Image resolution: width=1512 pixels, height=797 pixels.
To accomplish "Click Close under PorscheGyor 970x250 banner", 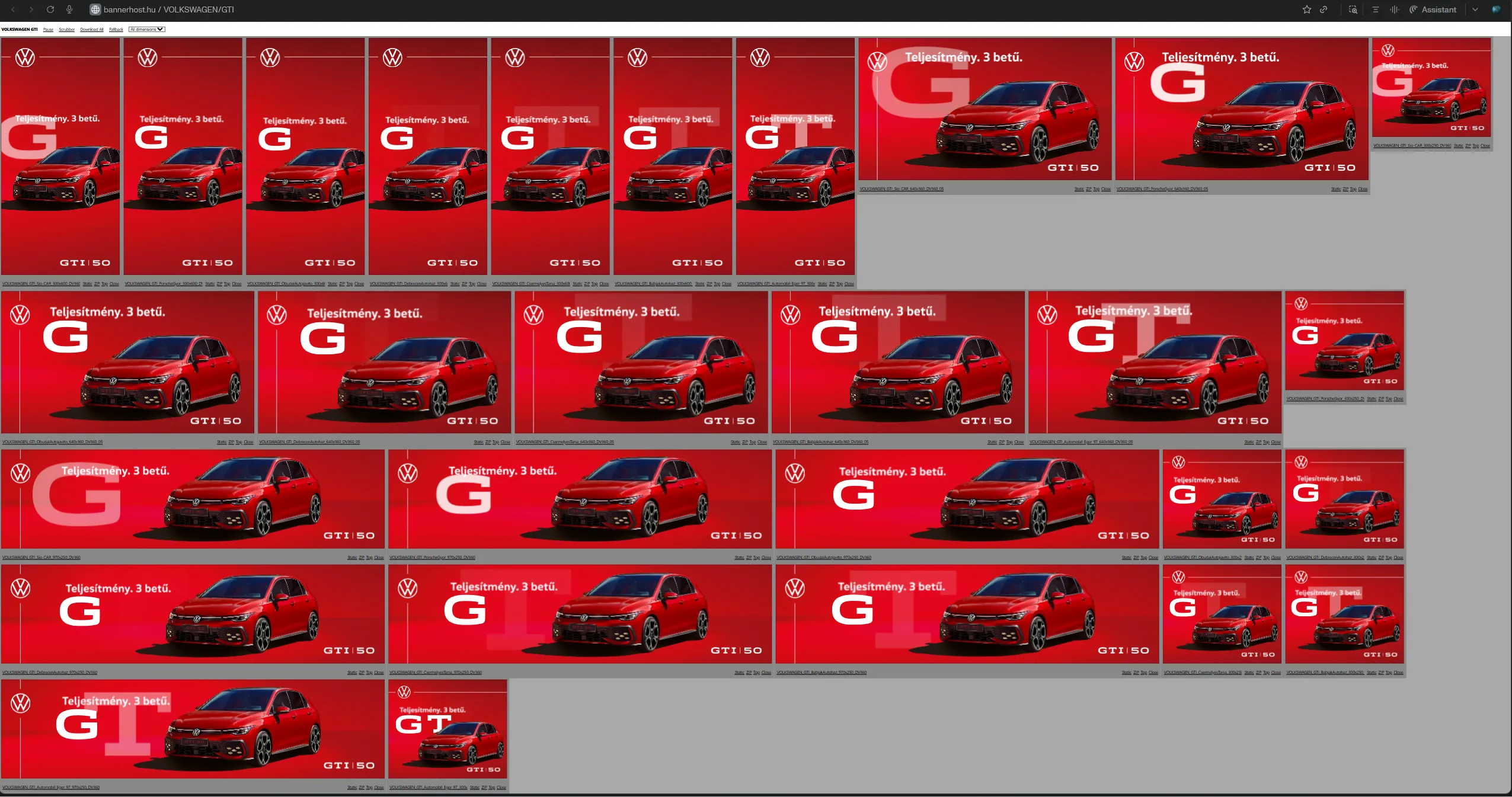I will tap(766, 558).
